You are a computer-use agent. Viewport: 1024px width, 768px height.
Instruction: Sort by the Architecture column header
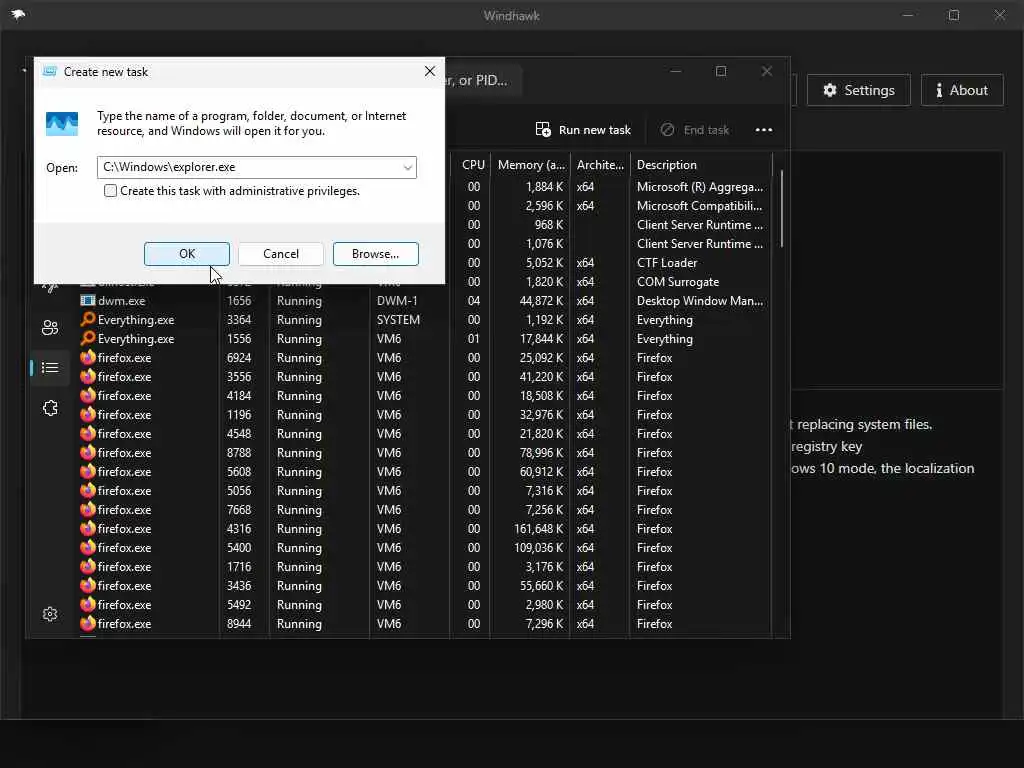point(600,165)
